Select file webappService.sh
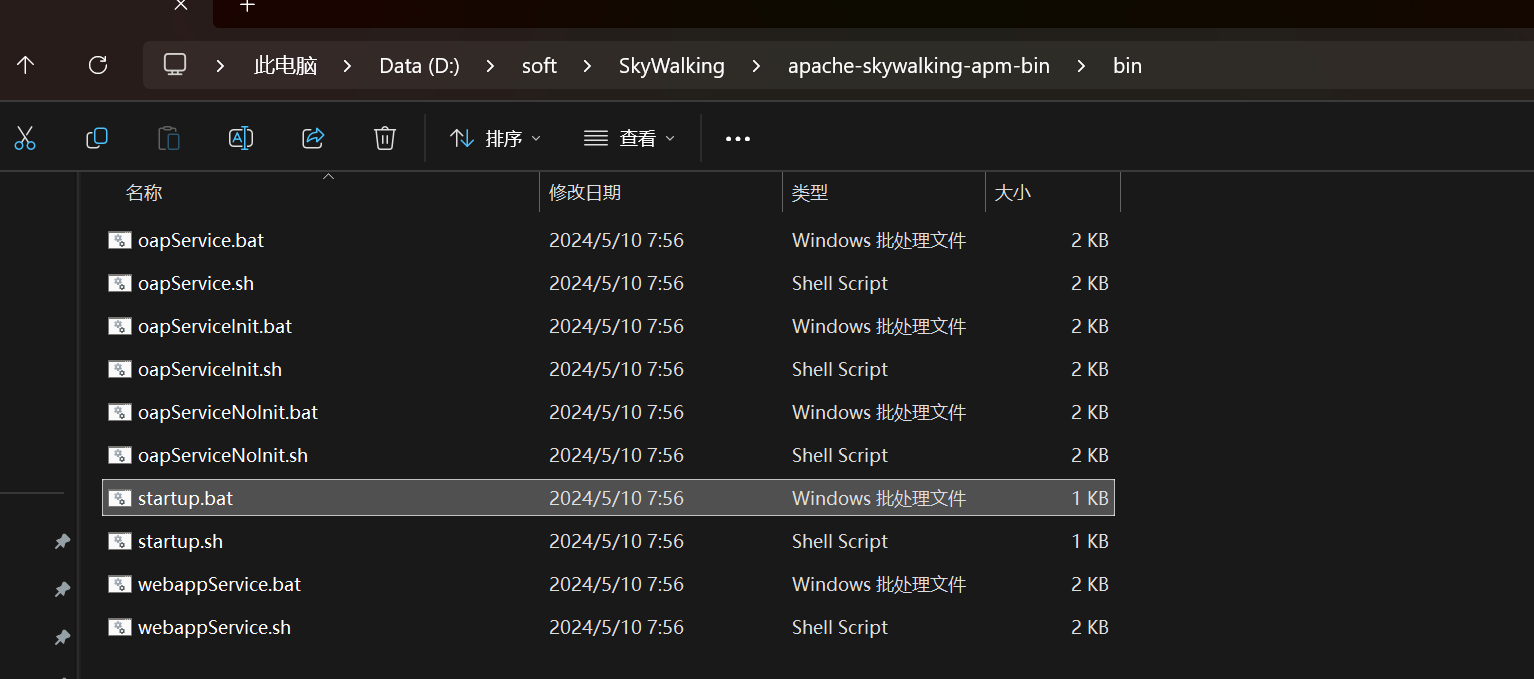 [608, 627]
